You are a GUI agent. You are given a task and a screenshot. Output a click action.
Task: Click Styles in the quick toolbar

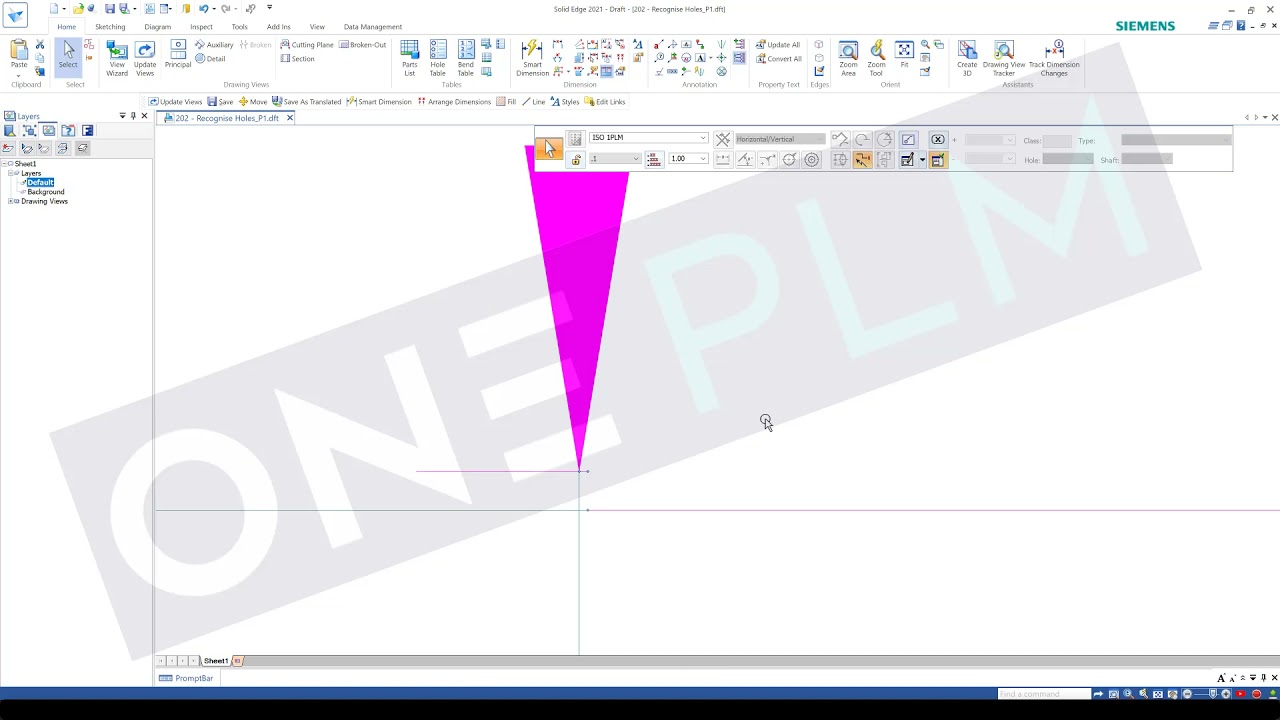pyautogui.click(x=565, y=102)
